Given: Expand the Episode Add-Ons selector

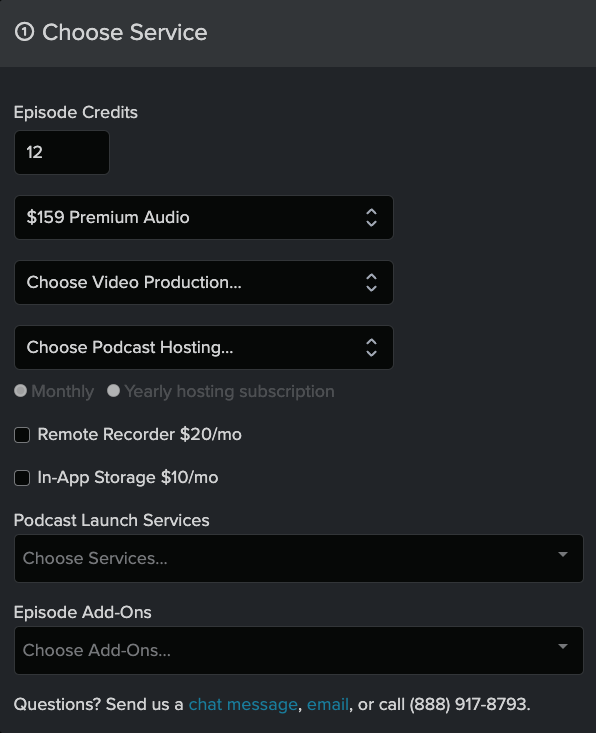Looking at the screenshot, I should click(299, 650).
